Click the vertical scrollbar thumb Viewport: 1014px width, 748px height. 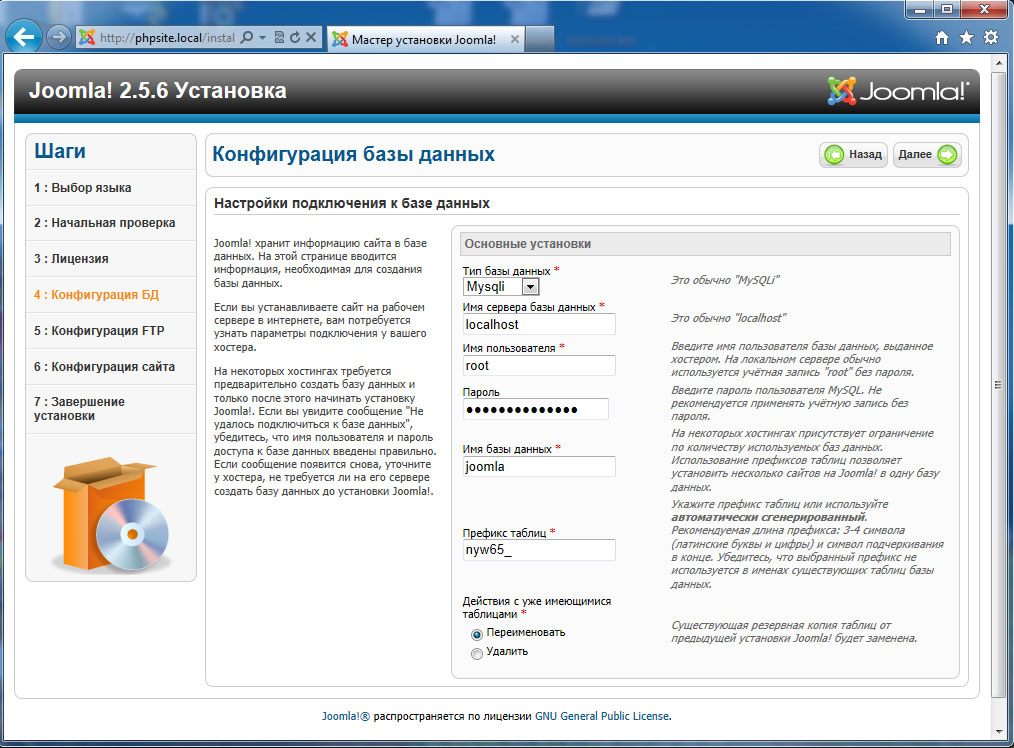(x=1000, y=385)
